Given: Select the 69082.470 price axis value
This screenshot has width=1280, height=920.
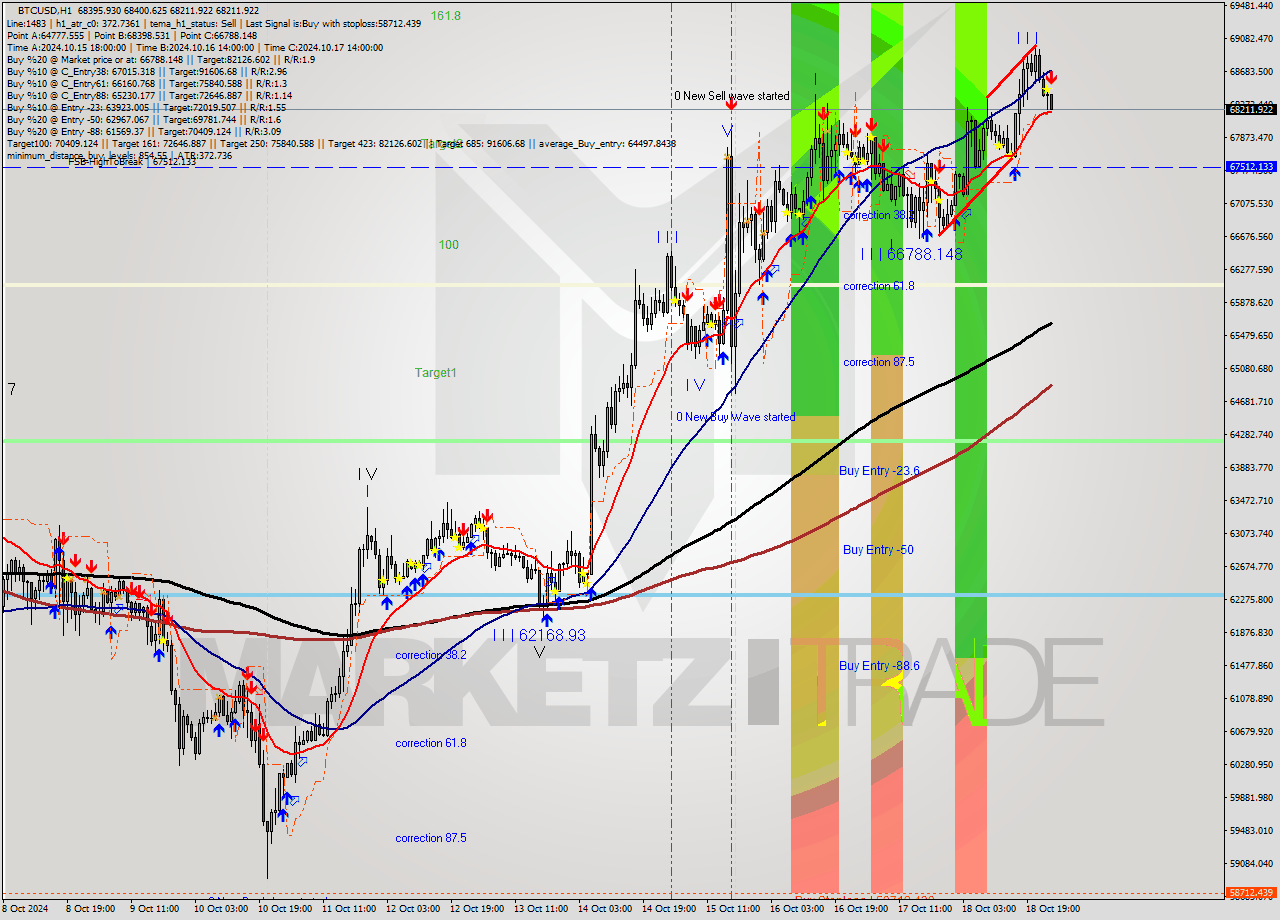Looking at the screenshot, I should (x=1251, y=39).
